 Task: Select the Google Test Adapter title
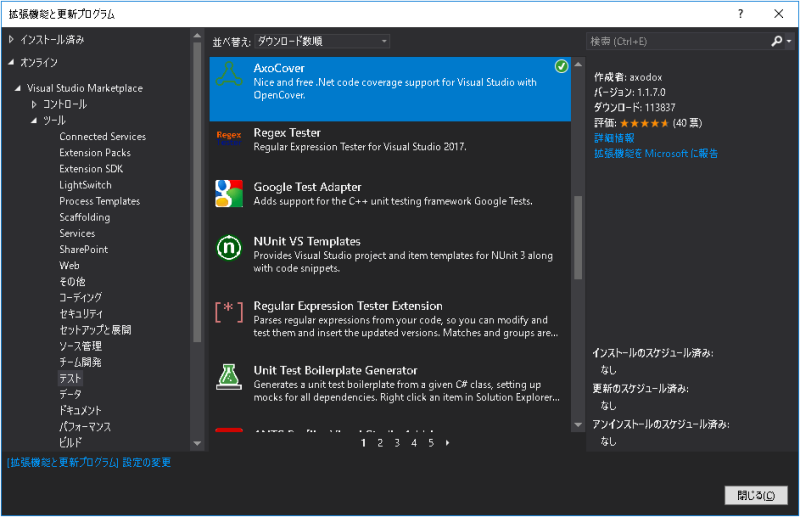click(308, 187)
